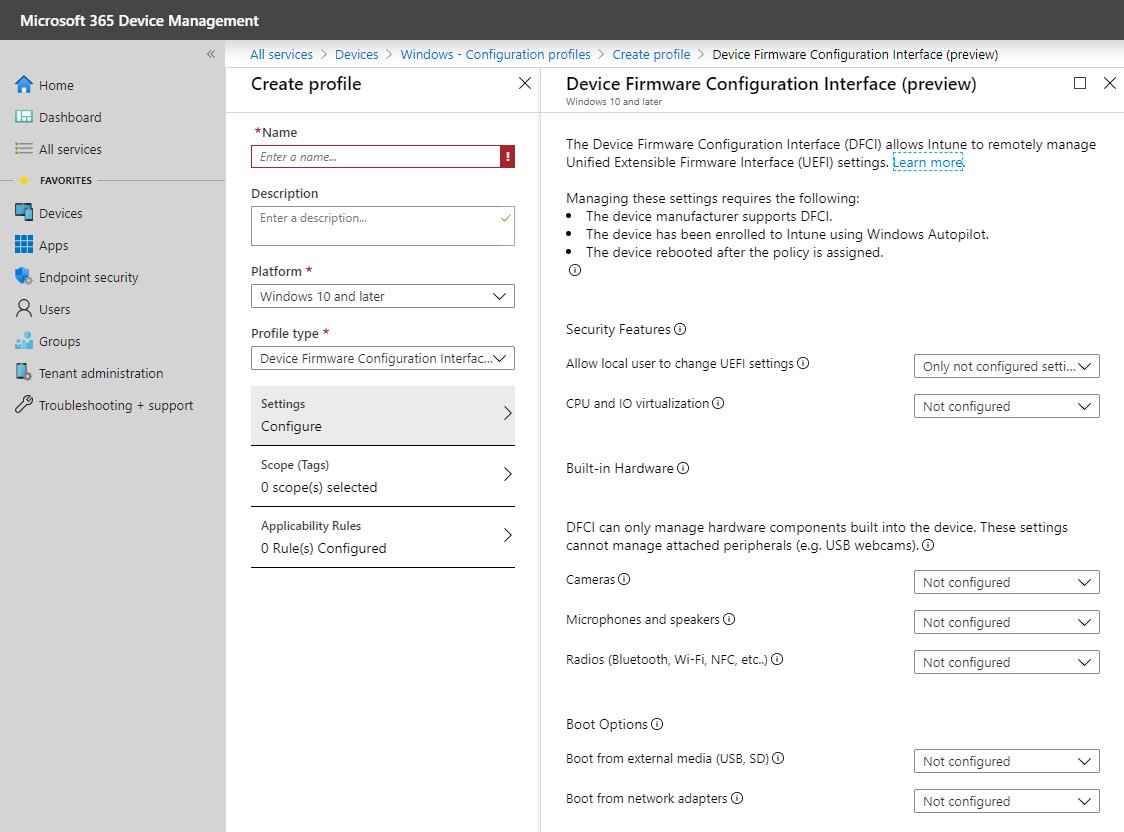The width and height of the screenshot is (1124, 832).
Task: Click info icon after USB webcams note
Action: click(928, 545)
